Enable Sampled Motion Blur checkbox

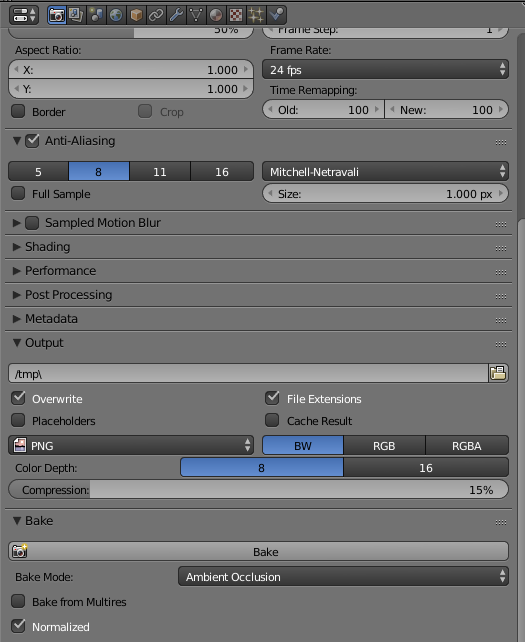click(32, 223)
